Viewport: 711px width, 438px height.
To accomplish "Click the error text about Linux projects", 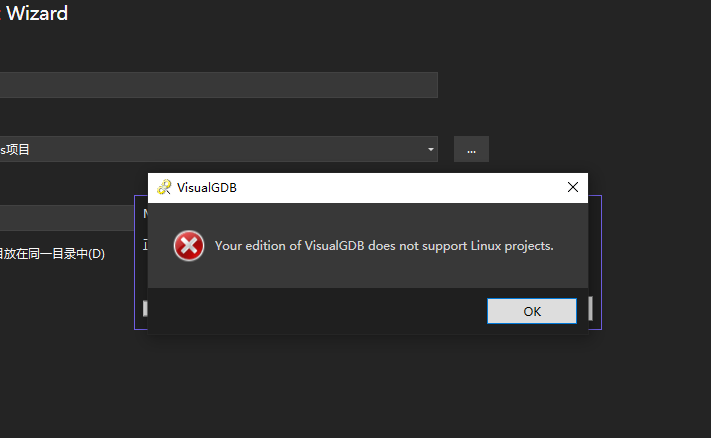I will (384, 246).
